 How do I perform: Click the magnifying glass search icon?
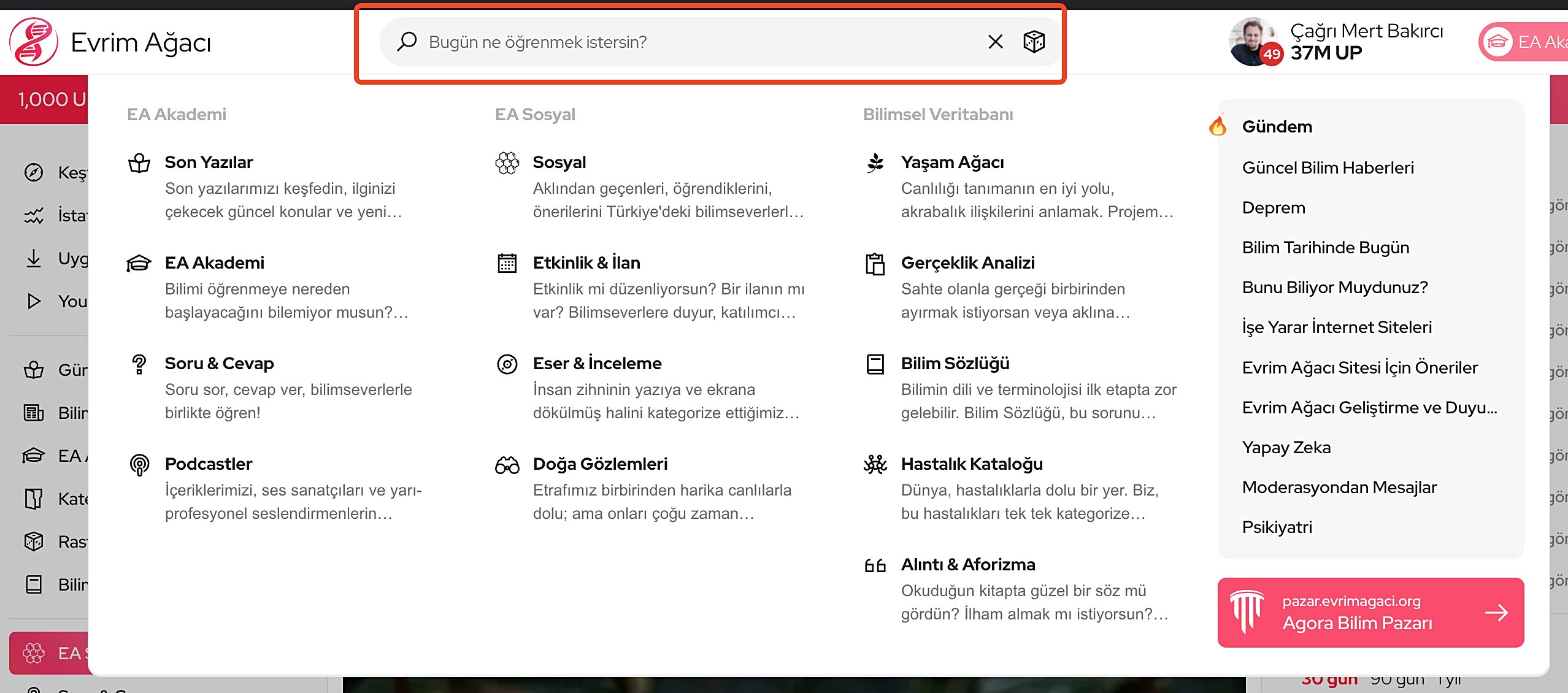tap(407, 42)
